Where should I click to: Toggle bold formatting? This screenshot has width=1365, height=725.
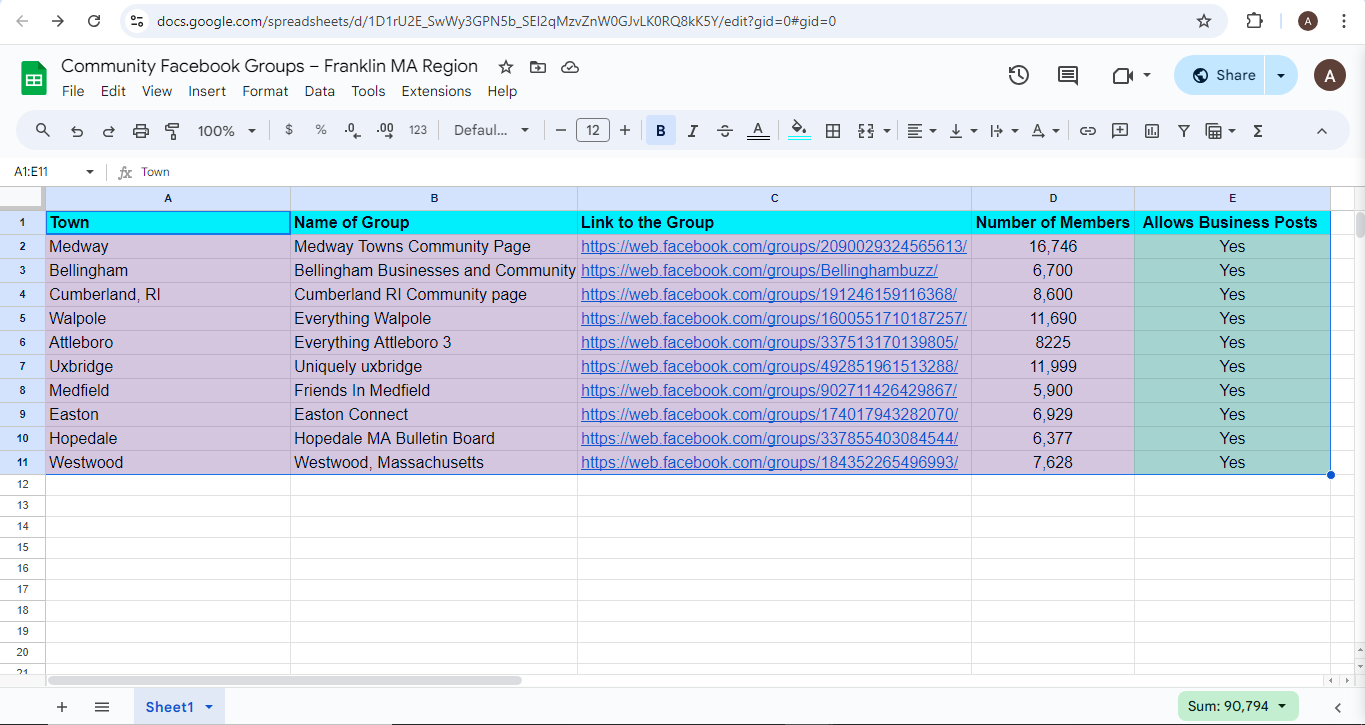pos(661,130)
